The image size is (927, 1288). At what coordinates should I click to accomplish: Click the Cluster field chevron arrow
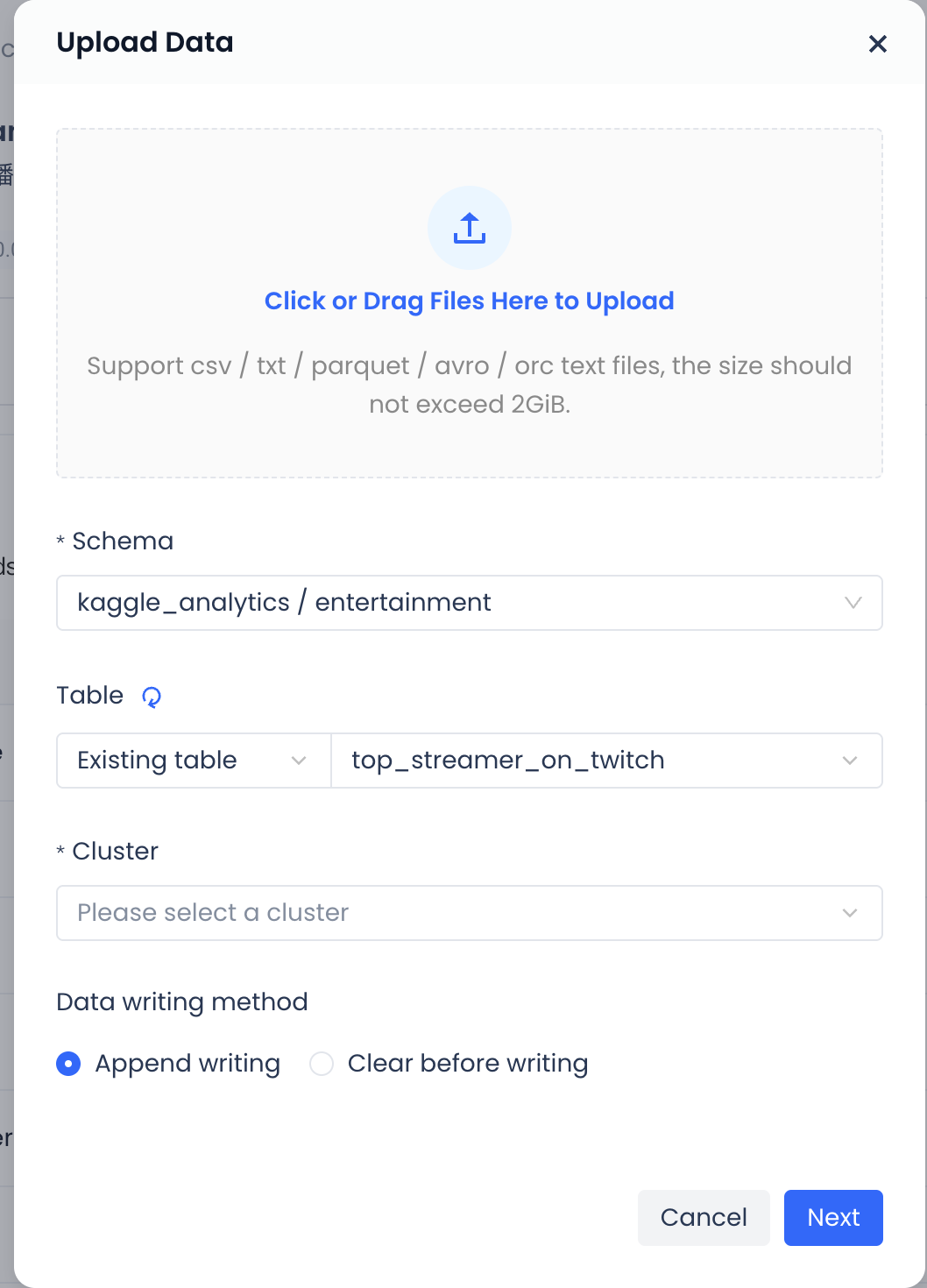click(x=849, y=913)
